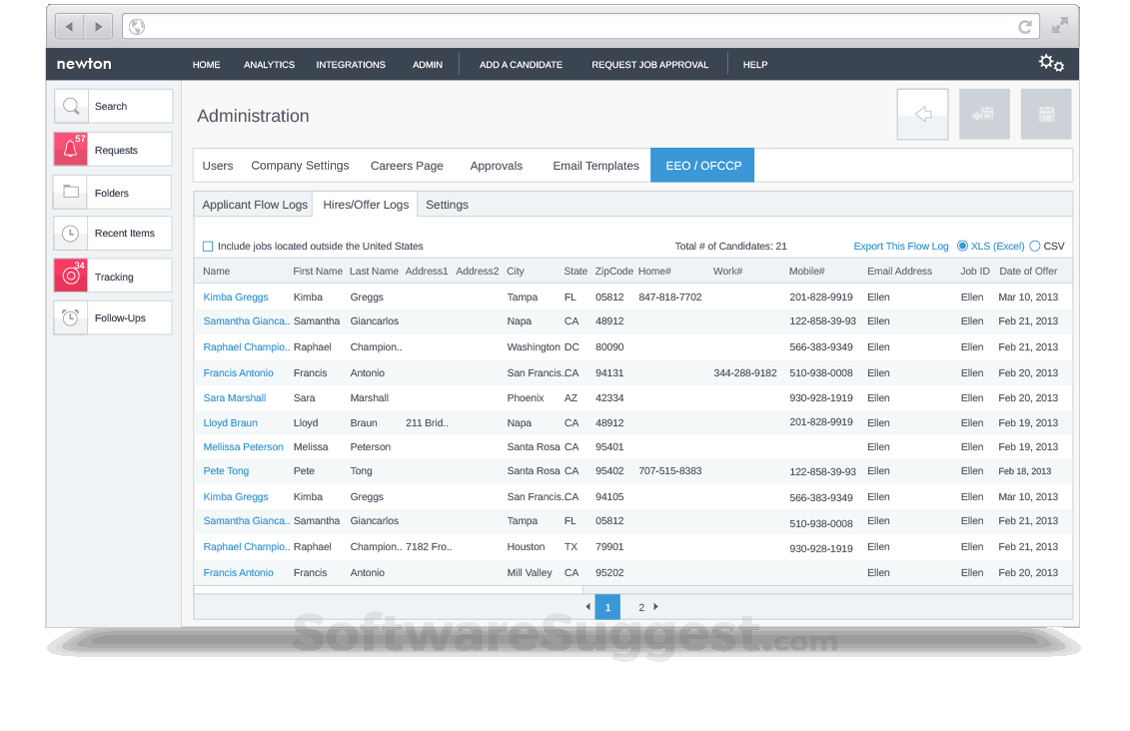
Task: Open the Email Templates tab
Action: pyautogui.click(x=595, y=165)
